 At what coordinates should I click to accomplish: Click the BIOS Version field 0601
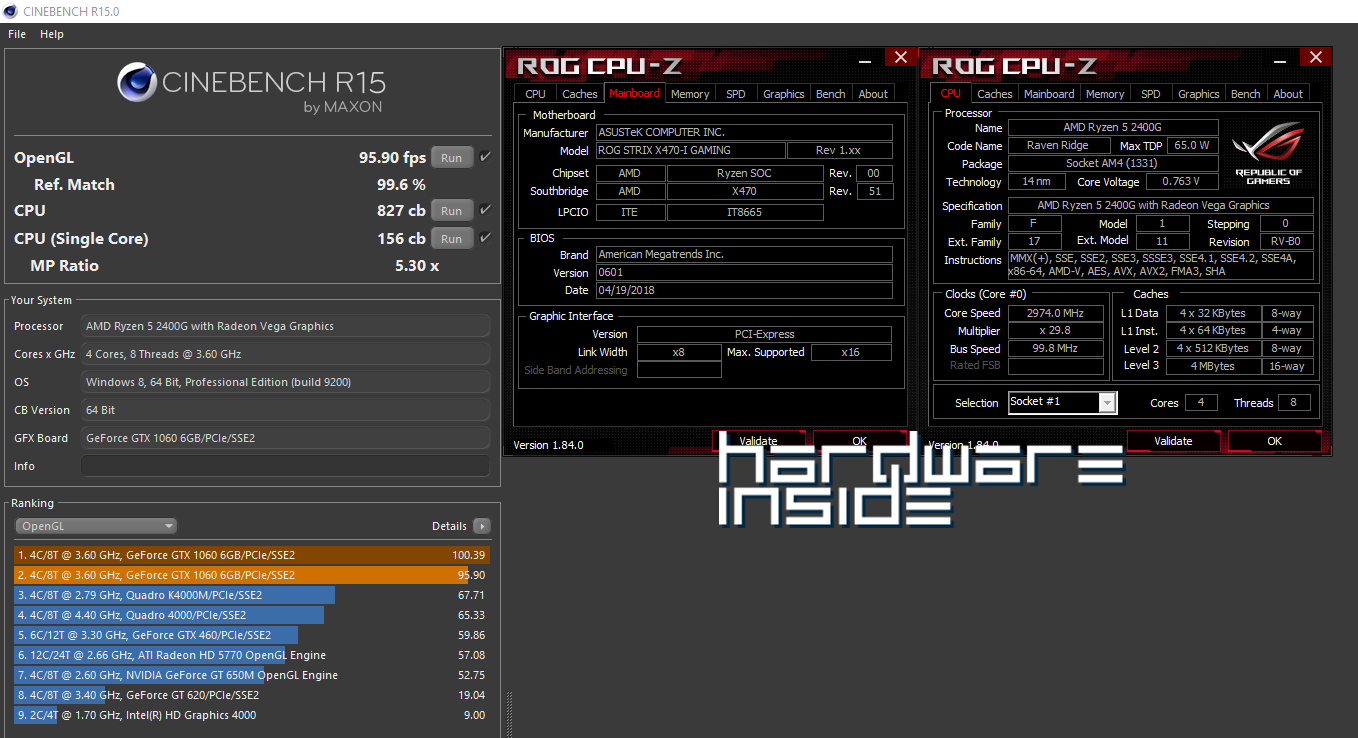tap(744, 272)
